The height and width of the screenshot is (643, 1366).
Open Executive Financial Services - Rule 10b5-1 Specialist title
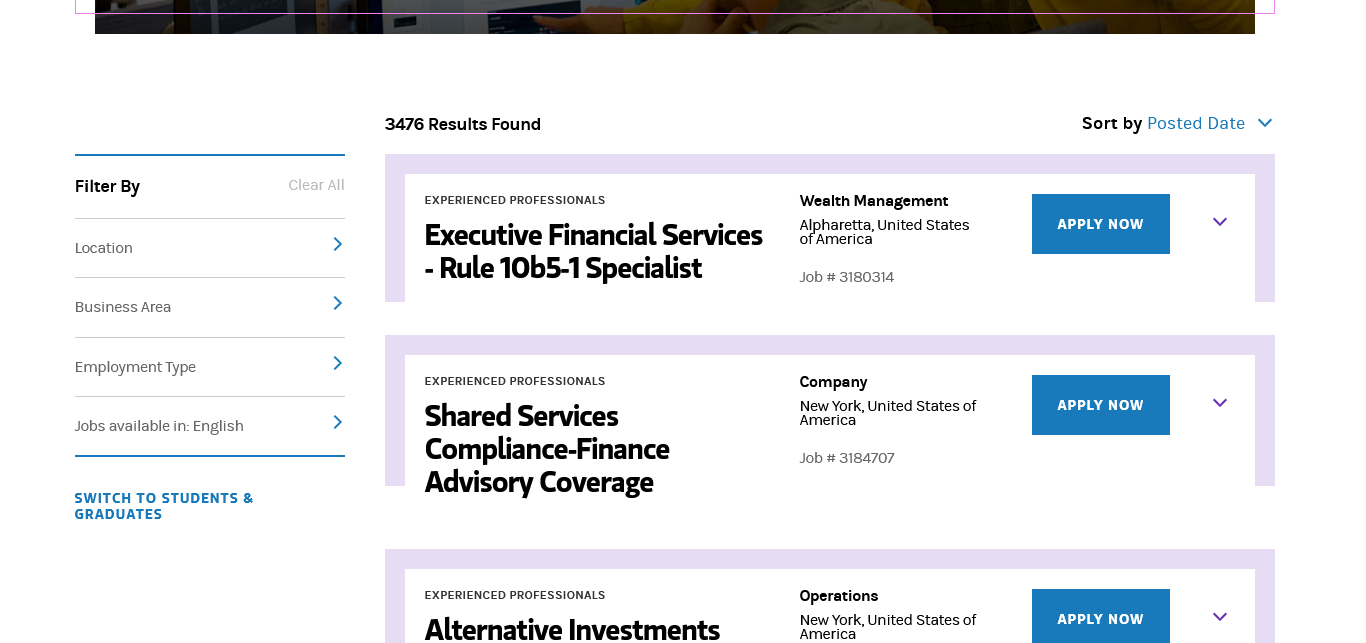(593, 251)
